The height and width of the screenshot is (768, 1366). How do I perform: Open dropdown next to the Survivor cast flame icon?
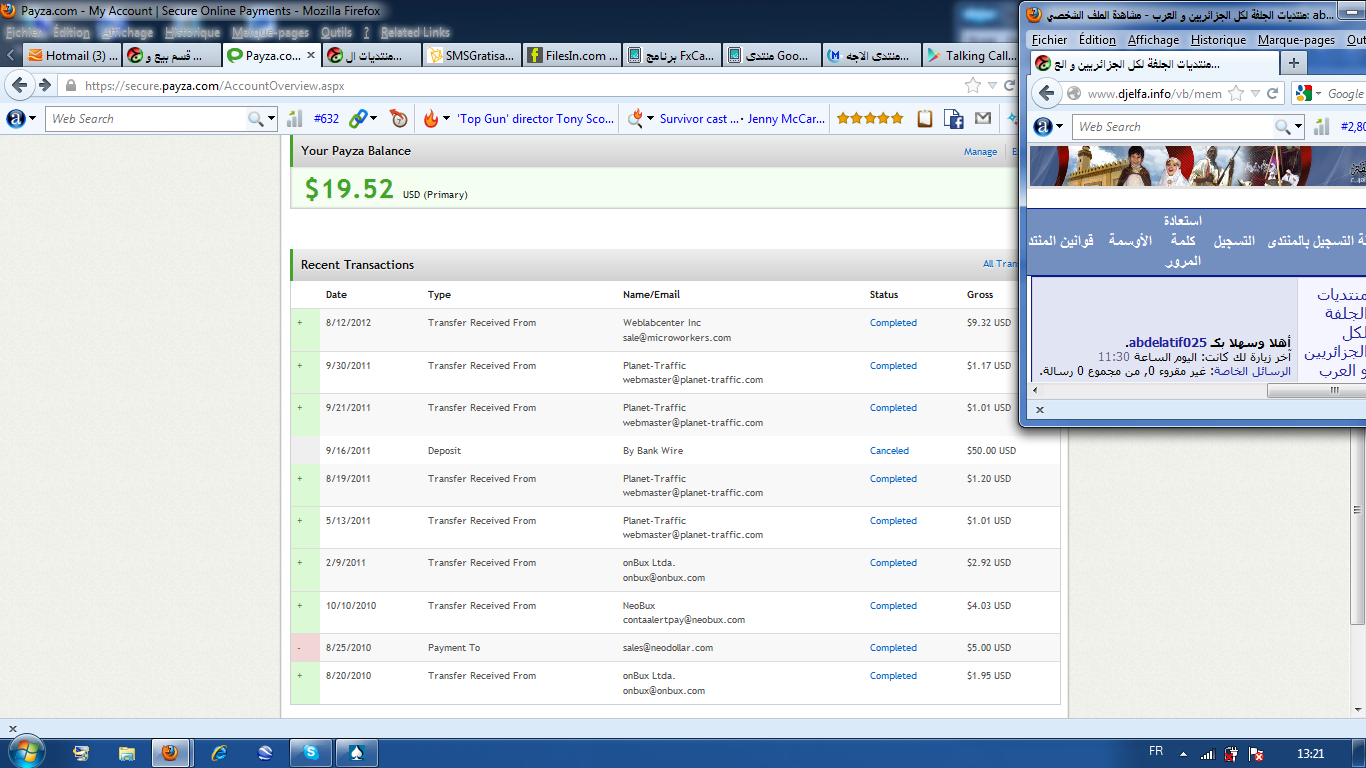pyautogui.click(x=649, y=119)
